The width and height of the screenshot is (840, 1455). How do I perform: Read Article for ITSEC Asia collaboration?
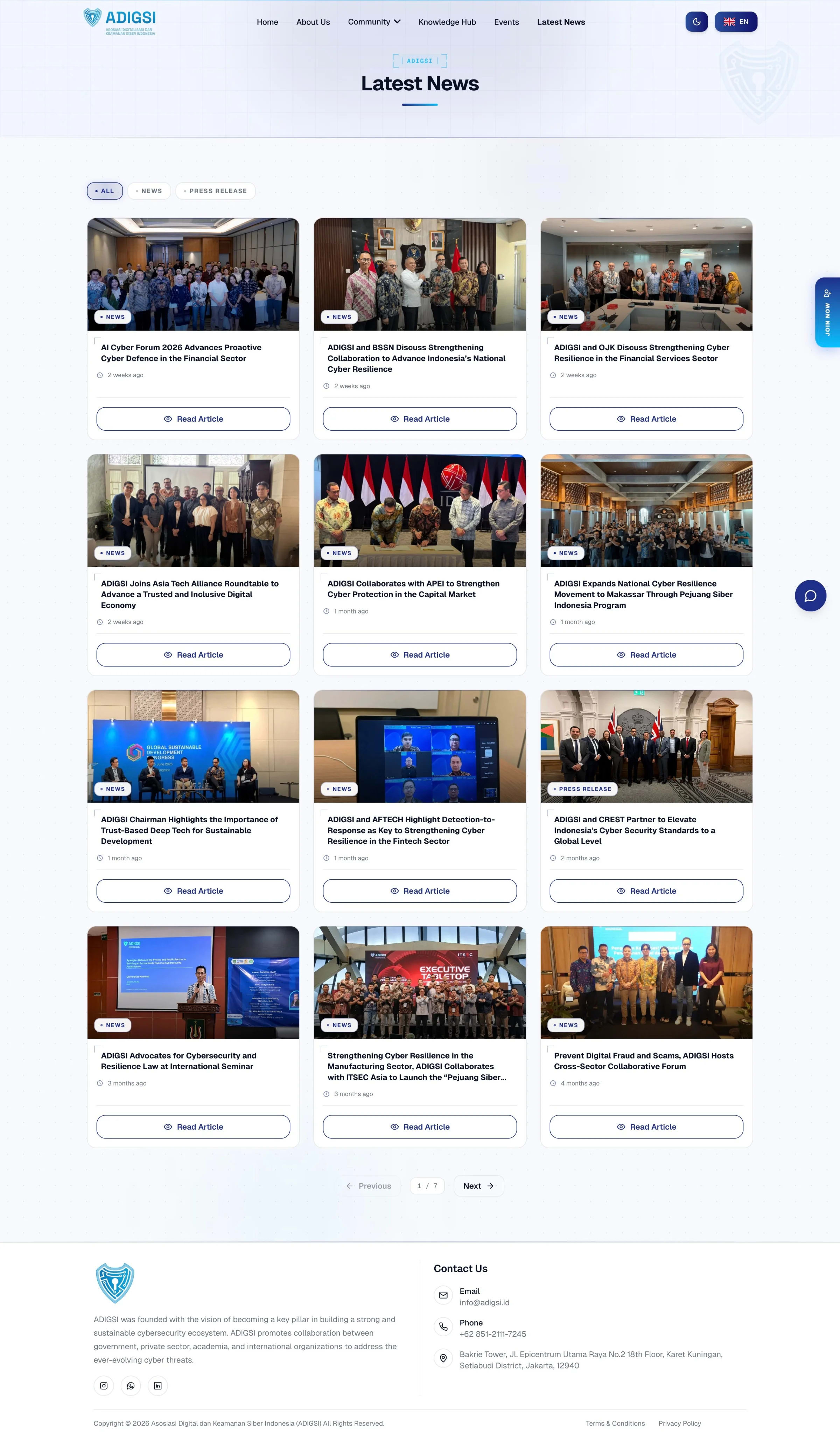[419, 1127]
